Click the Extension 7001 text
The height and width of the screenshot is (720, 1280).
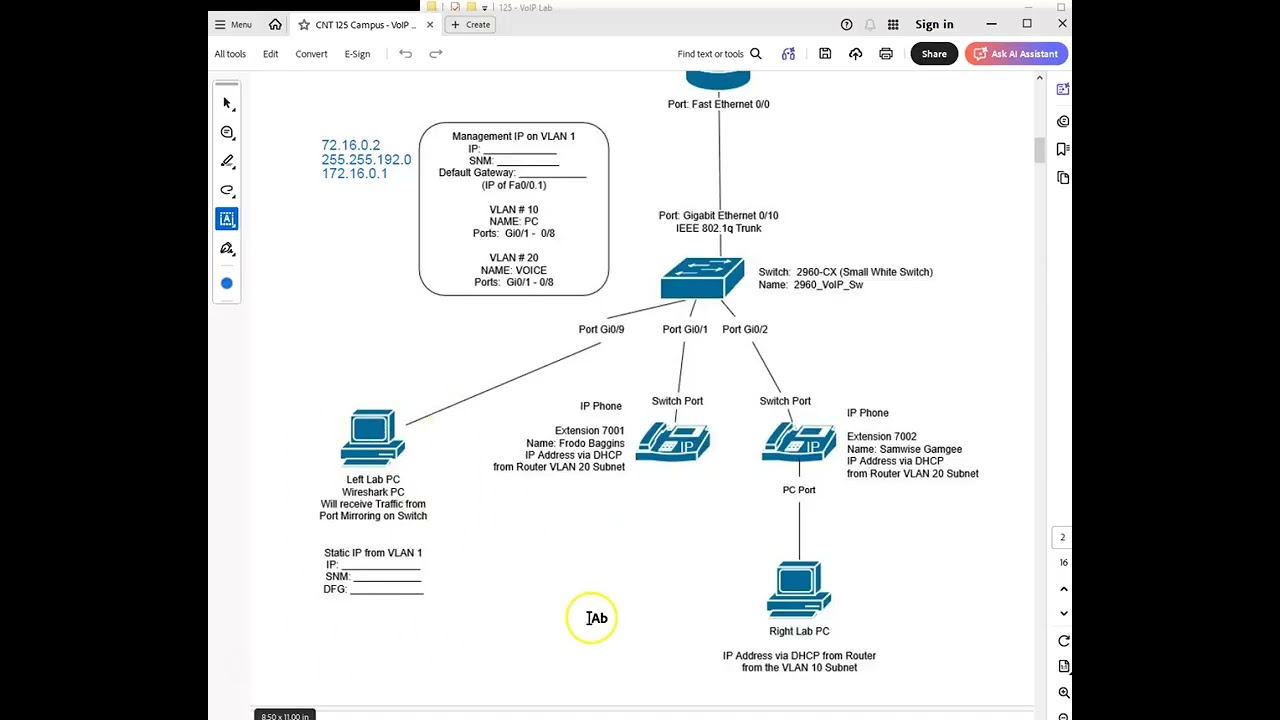pos(590,431)
